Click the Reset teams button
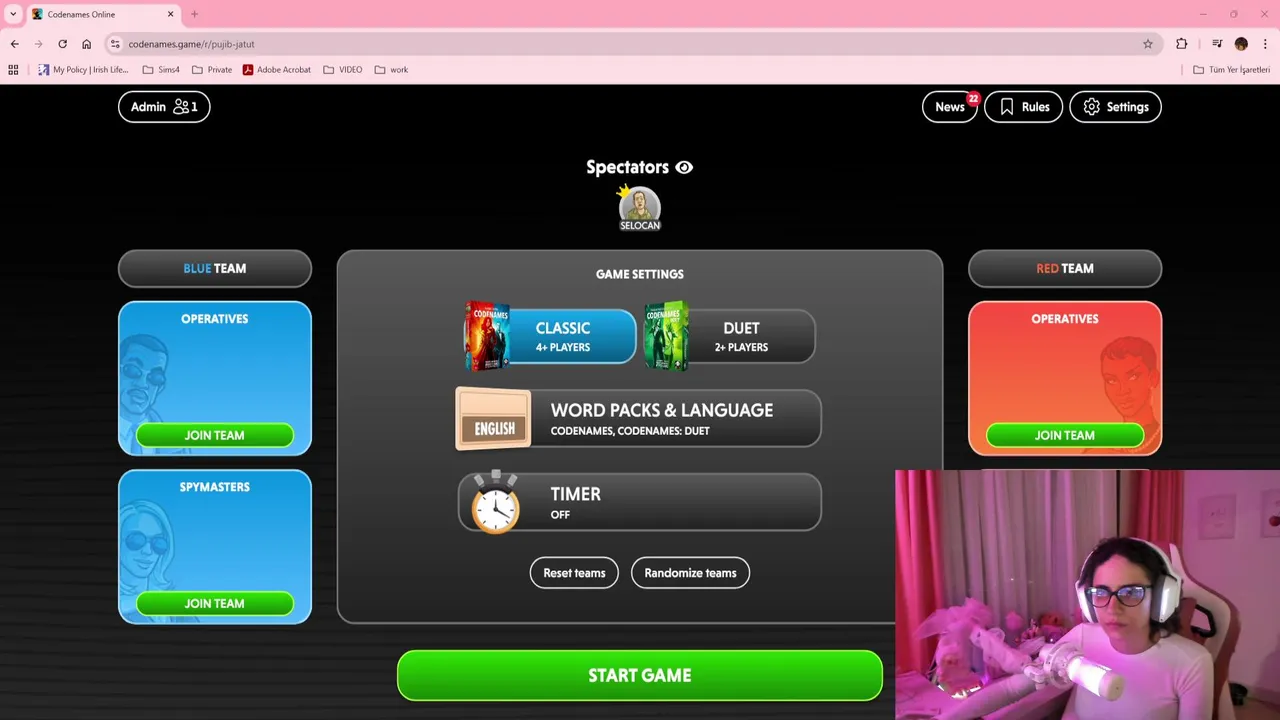 point(574,573)
